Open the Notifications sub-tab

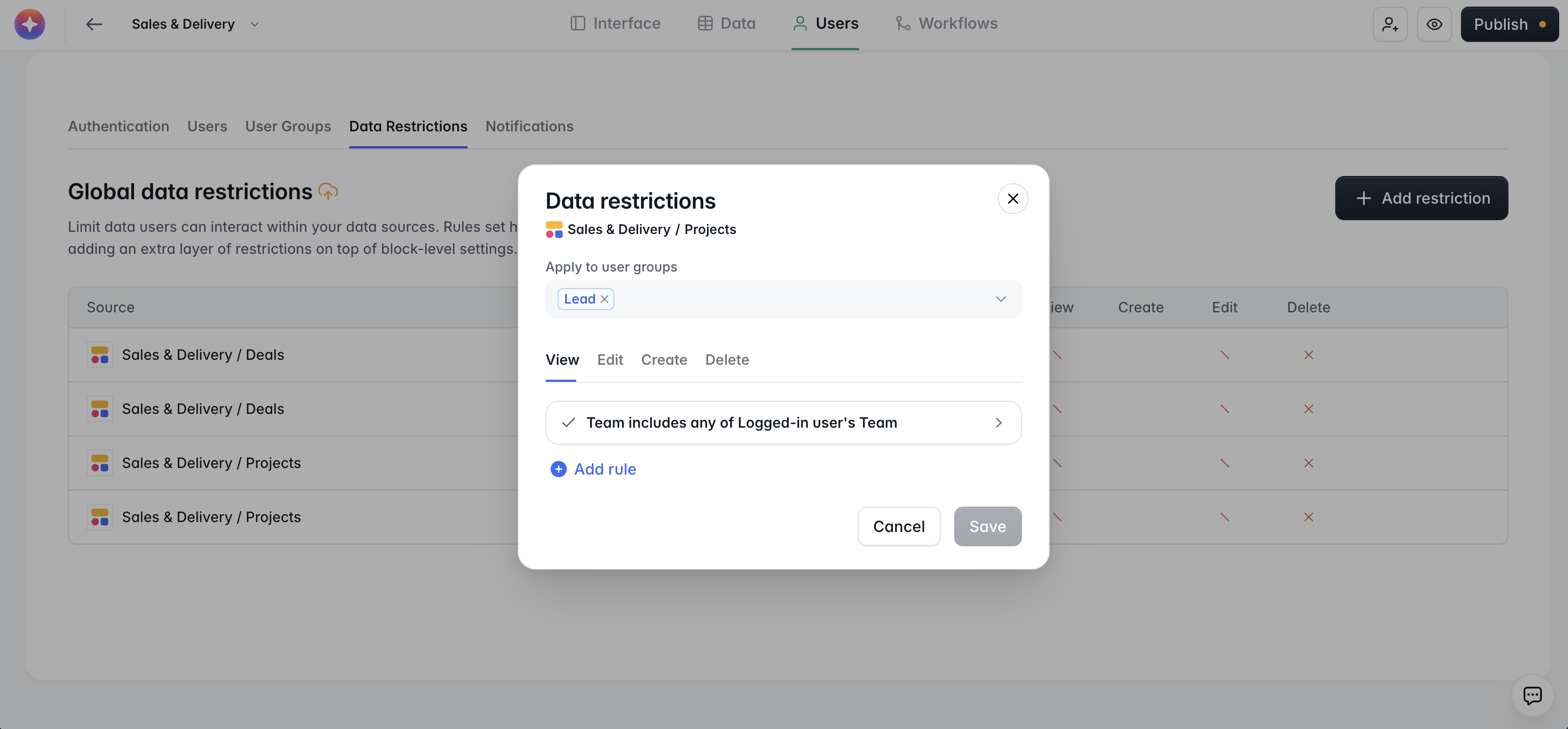coord(529,126)
